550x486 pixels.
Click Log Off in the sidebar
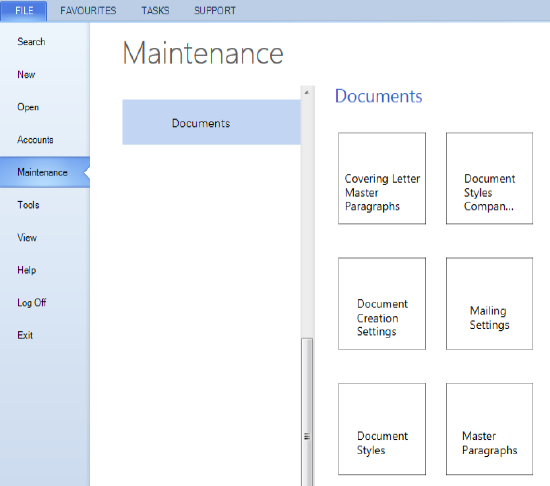coord(45,303)
